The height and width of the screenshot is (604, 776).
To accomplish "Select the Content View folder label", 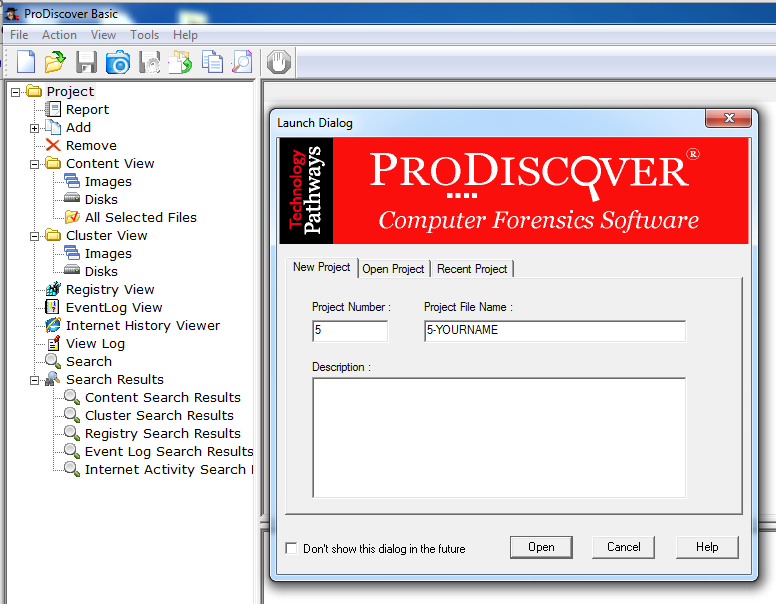I will [110, 163].
